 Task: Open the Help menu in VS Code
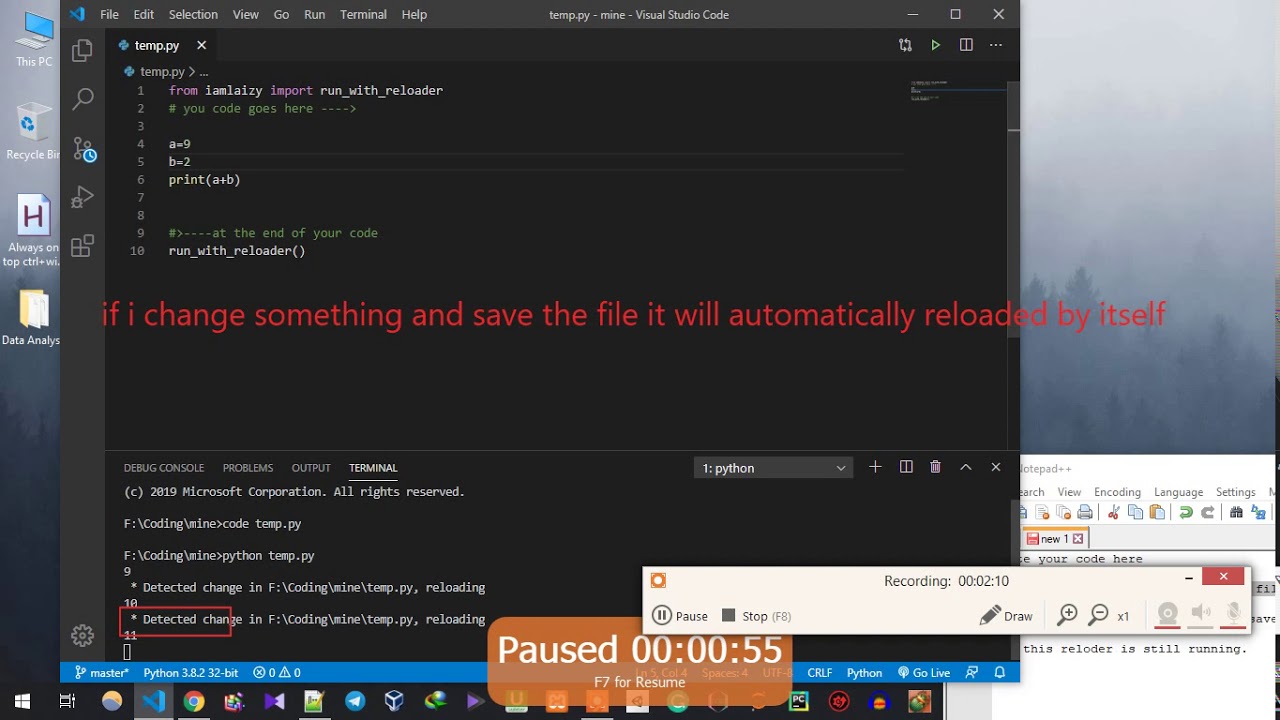tap(414, 14)
